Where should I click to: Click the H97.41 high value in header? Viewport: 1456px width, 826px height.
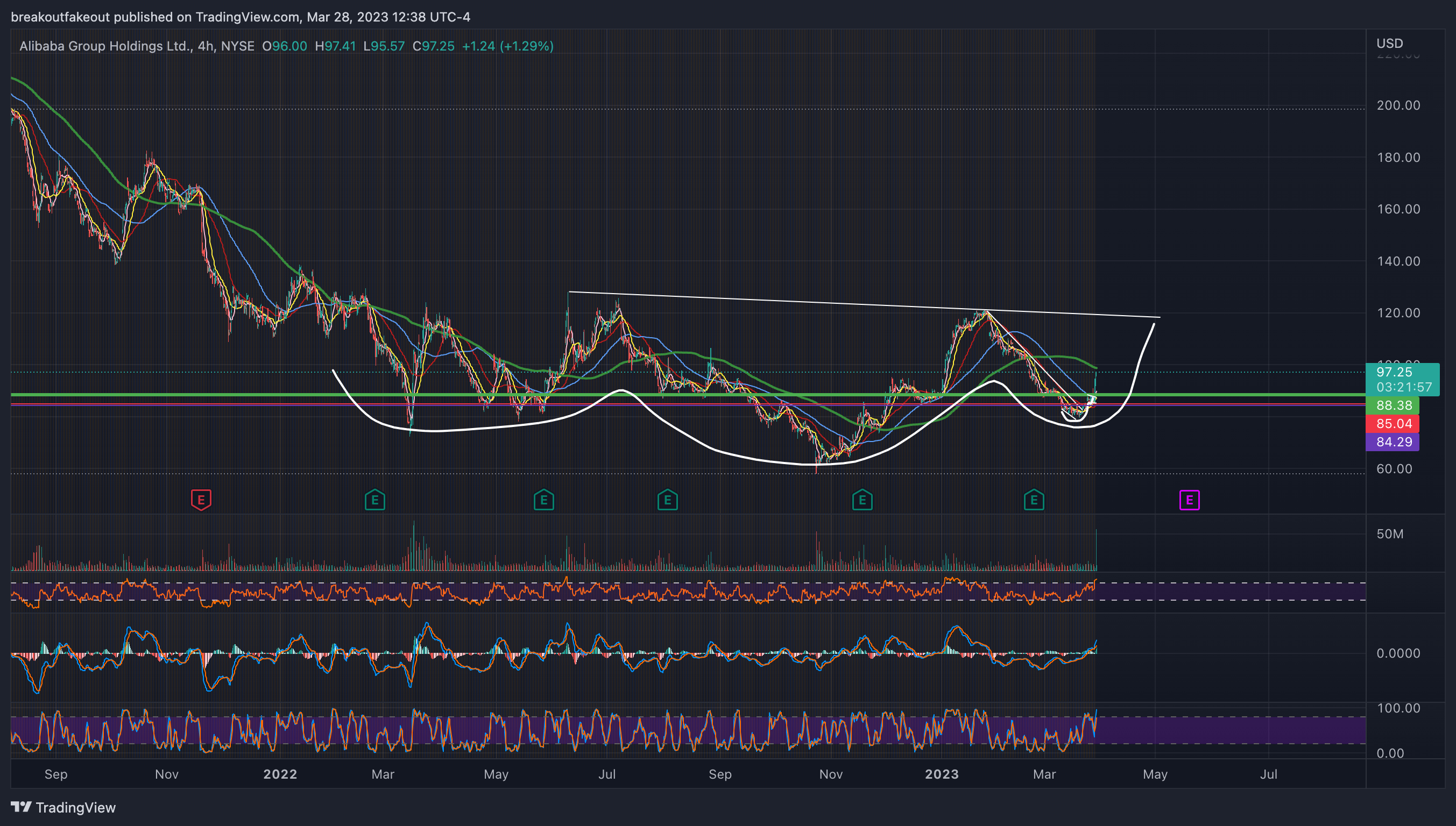click(335, 46)
